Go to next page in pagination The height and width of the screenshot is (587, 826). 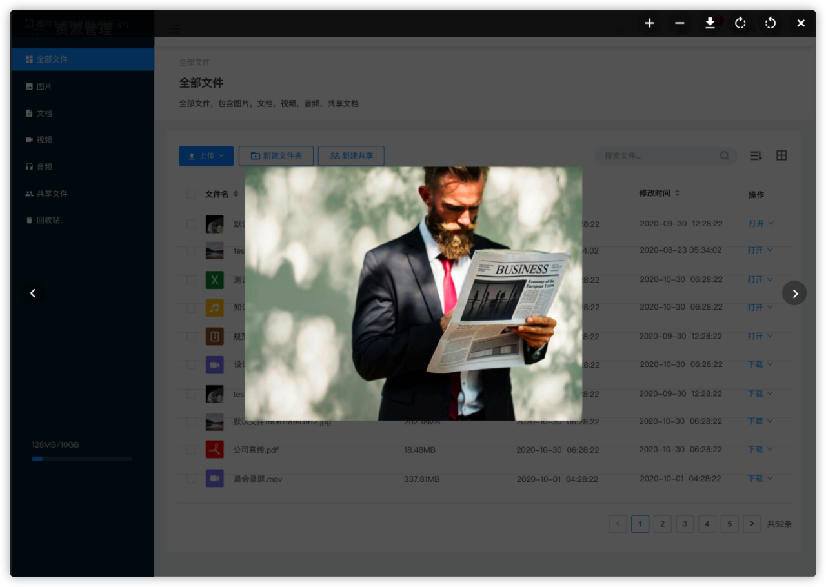tap(752, 524)
